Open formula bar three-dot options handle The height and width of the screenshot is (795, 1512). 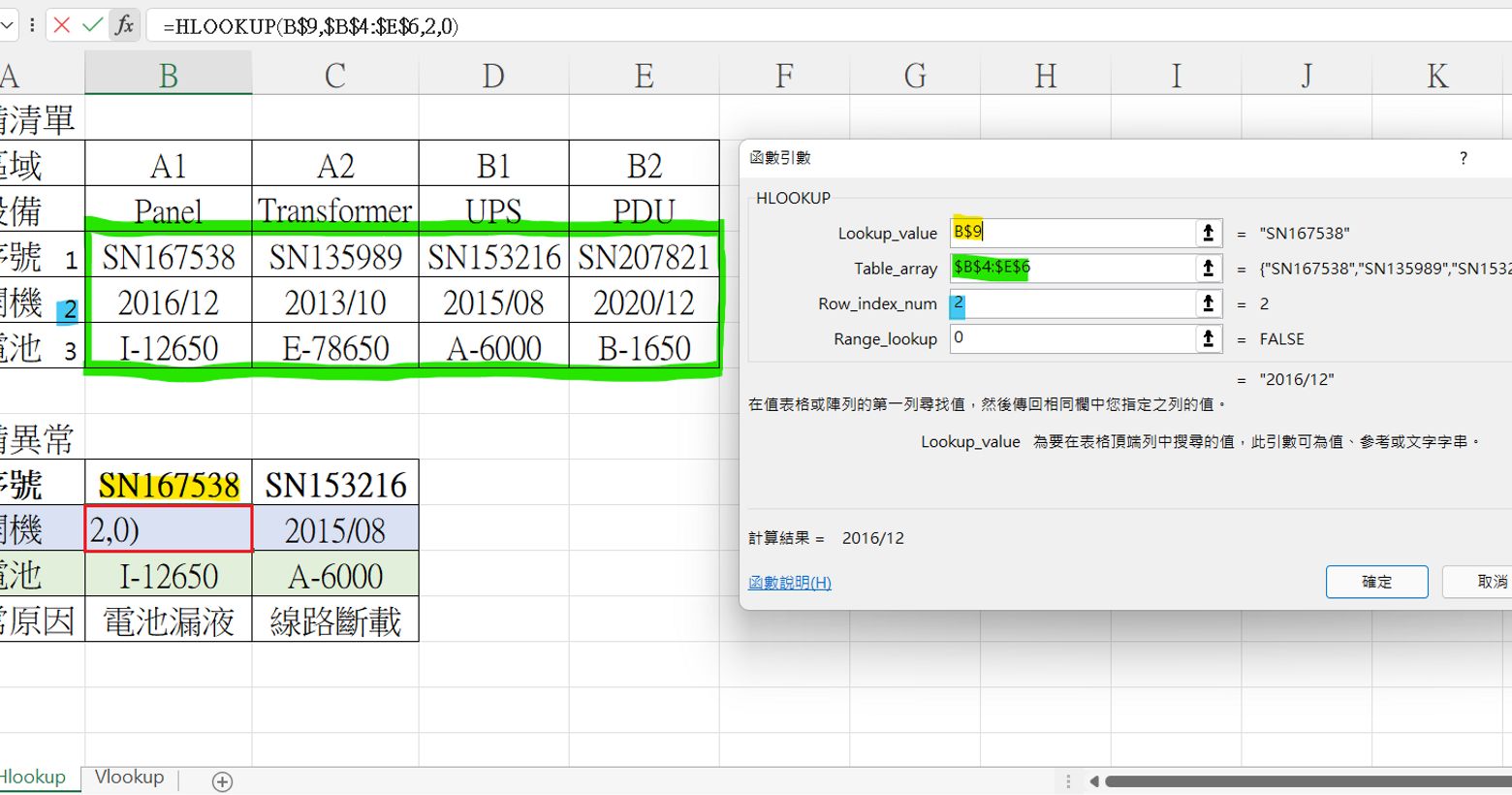(x=32, y=25)
